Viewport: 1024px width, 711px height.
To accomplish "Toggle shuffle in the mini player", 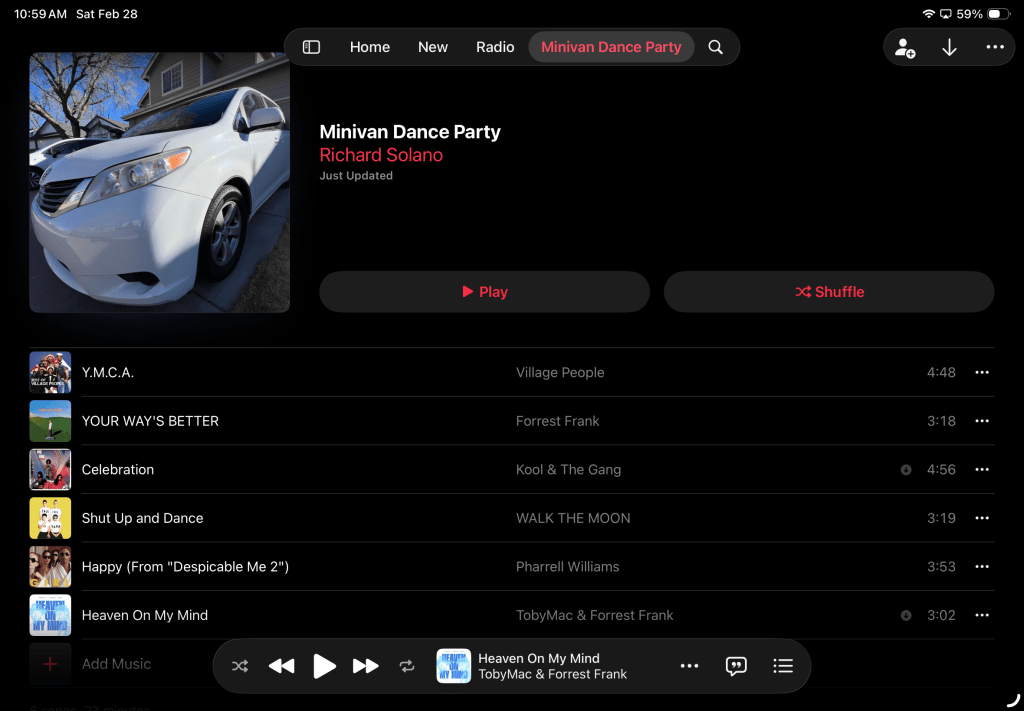I will 240,666.
